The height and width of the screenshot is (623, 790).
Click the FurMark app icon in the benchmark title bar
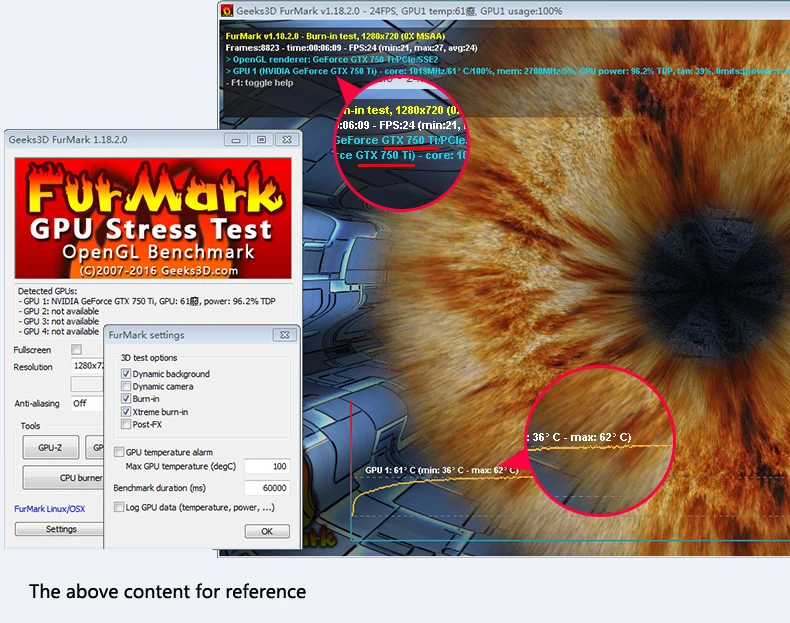pyautogui.click(x=227, y=11)
